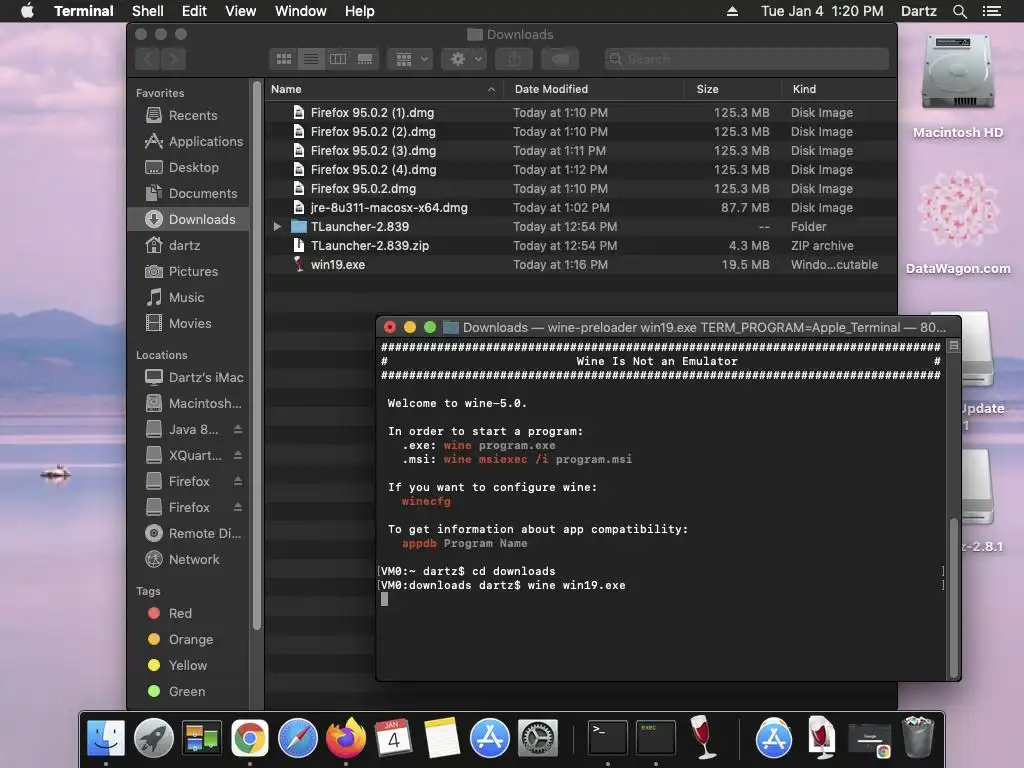Select jre-8u311-macosx-x64.dmg file
The height and width of the screenshot is (768, 1024).
pyautogui.click(x=581, y=208)
